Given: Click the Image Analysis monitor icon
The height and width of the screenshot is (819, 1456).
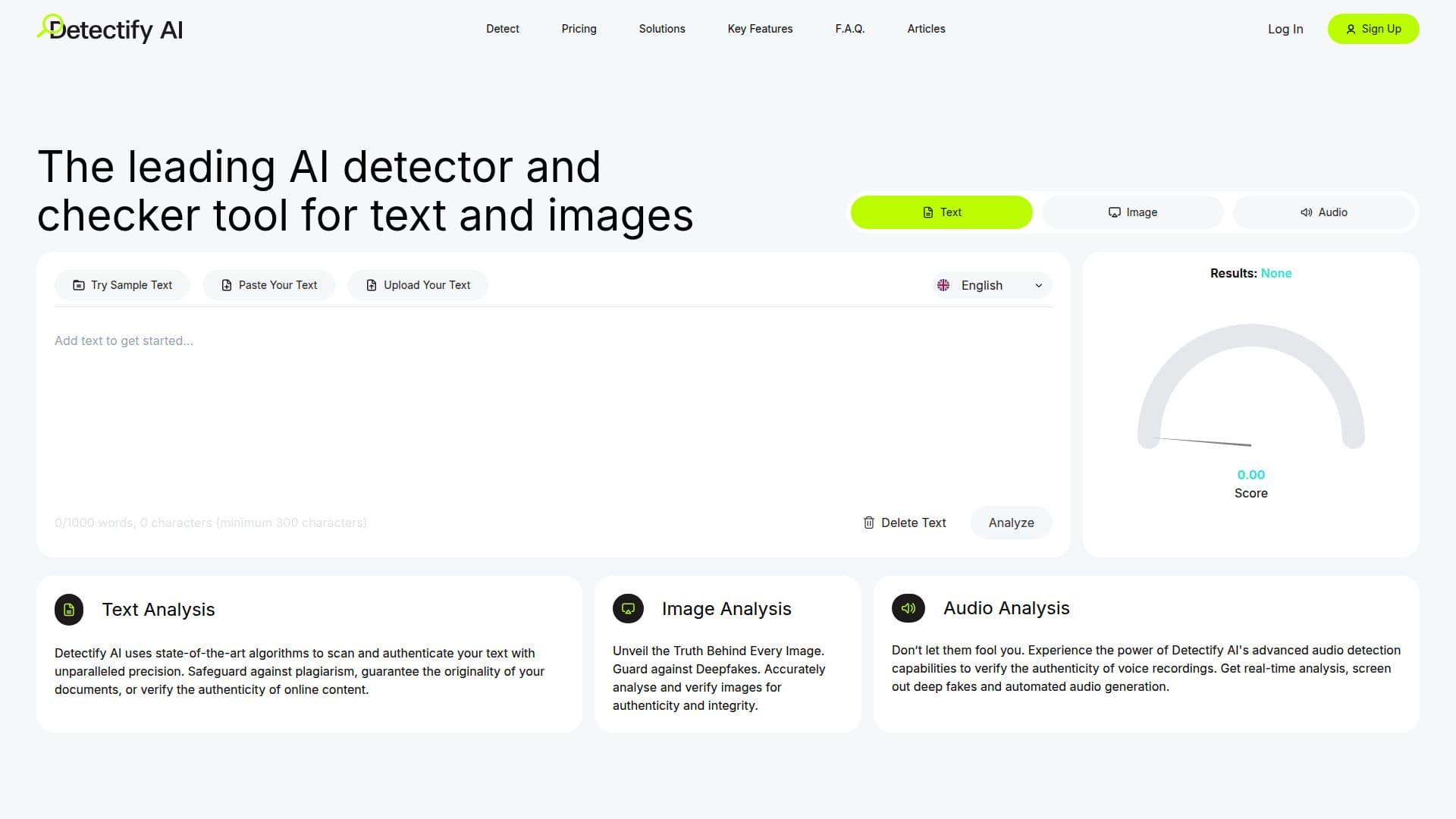Looking at the screenshot, I should pos(628,608).
